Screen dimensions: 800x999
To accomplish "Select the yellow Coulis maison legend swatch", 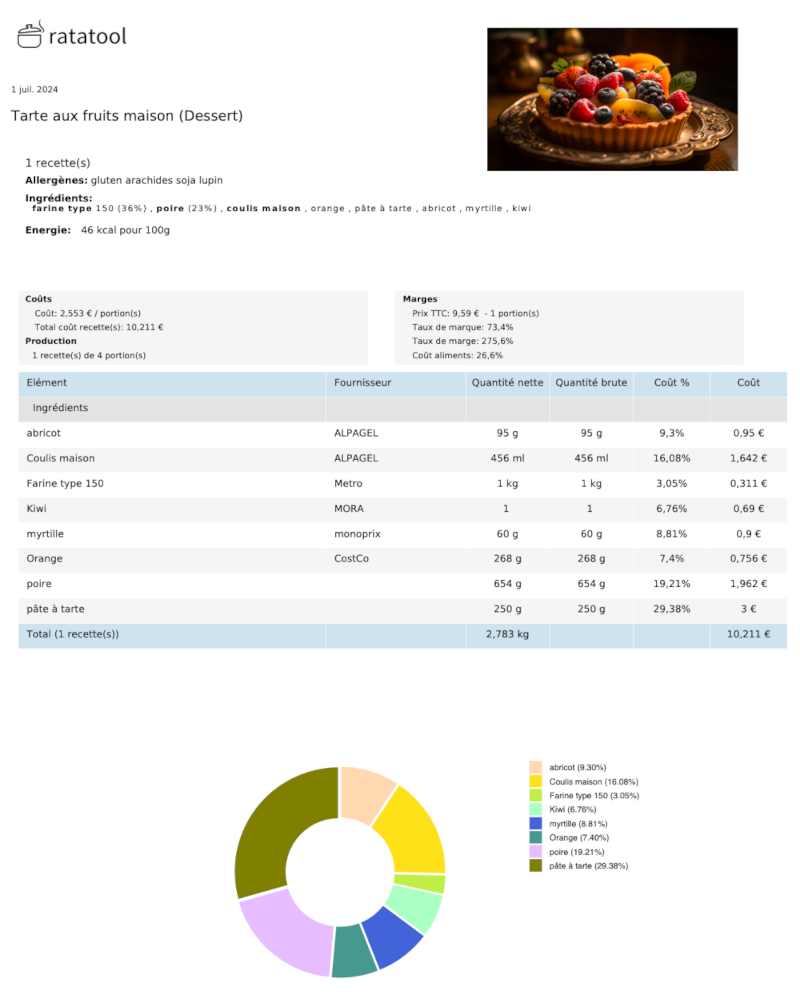I will [x=535, y=781].
